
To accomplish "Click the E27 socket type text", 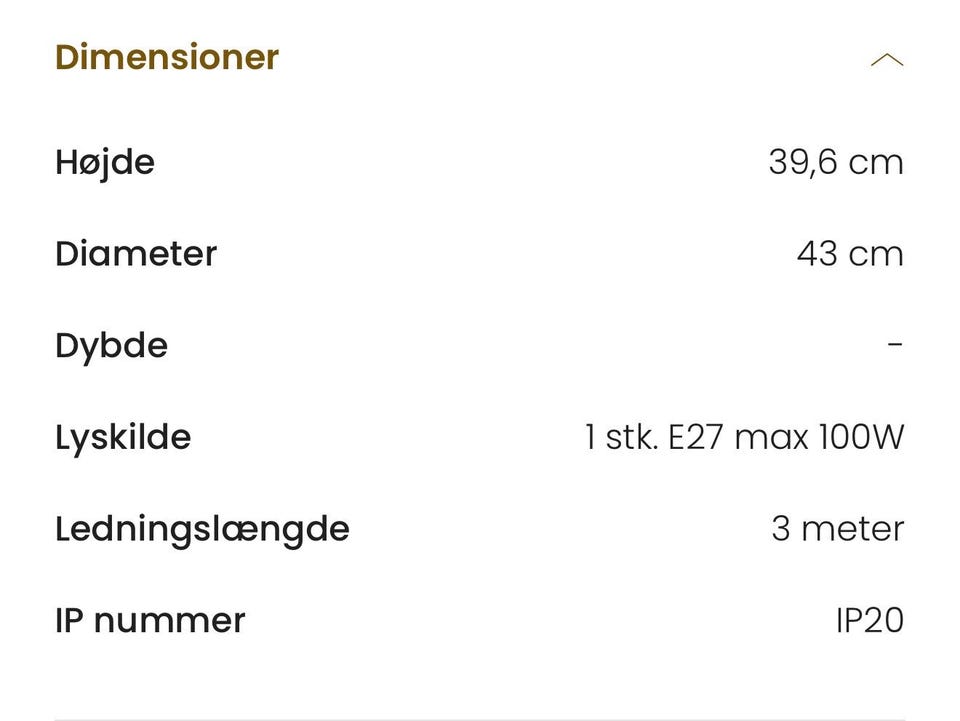I will pyautogui.click(x=695, y=437).
